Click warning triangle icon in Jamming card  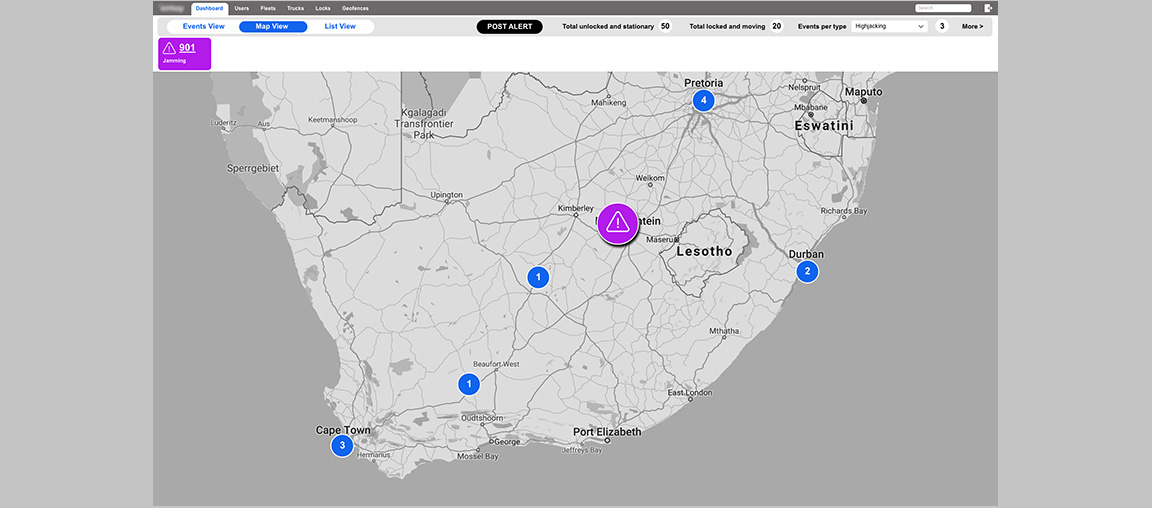[169, 48]
